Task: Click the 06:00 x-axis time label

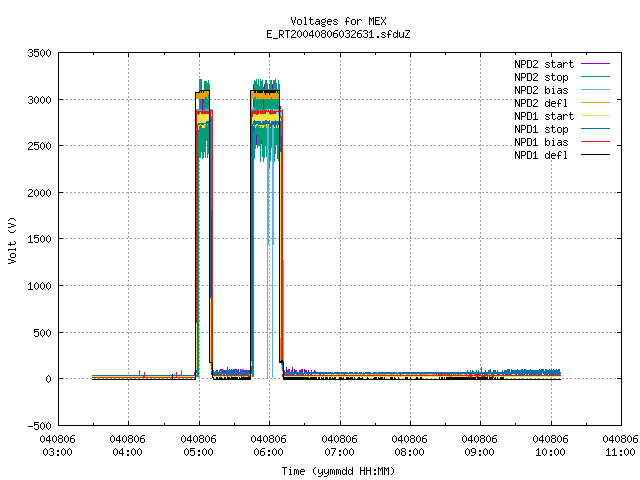Action: pos(269,452)
